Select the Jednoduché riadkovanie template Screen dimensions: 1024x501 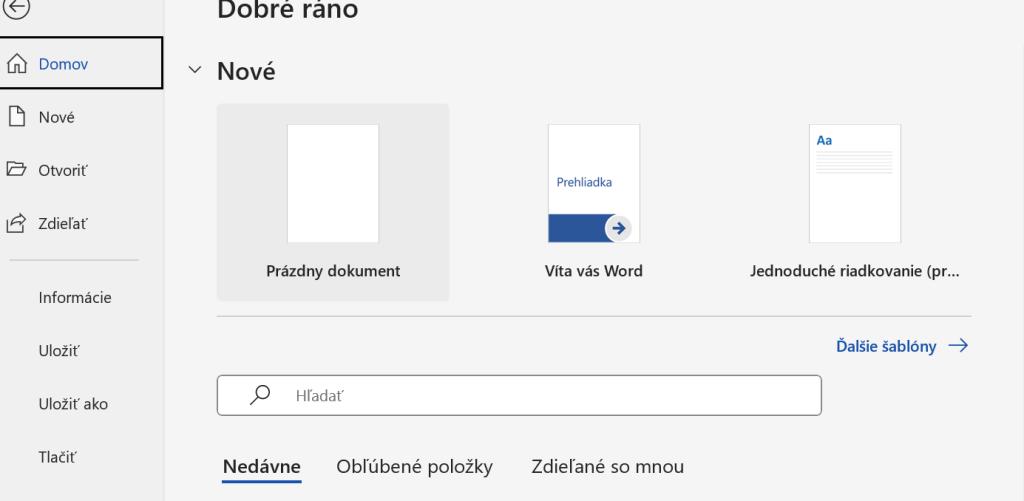pyautogui.click(x=854, y=201)
